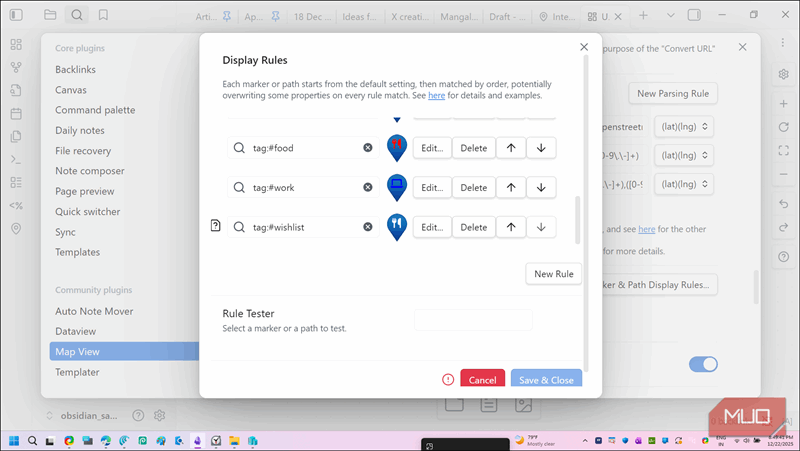
Task: Select Map View in community plugins
Action: point(77,351)
